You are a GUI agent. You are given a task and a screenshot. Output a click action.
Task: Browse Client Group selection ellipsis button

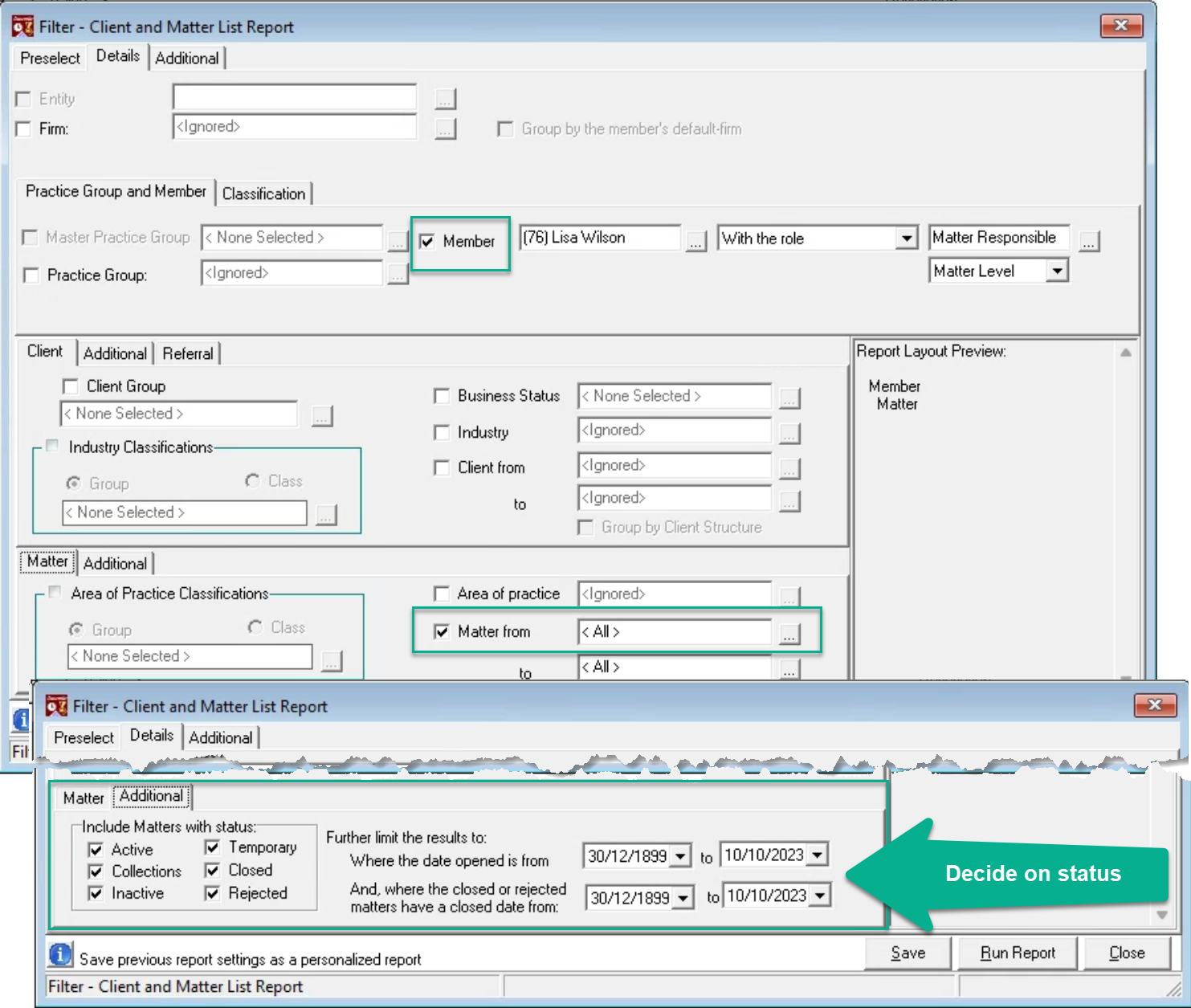point(322,416)
